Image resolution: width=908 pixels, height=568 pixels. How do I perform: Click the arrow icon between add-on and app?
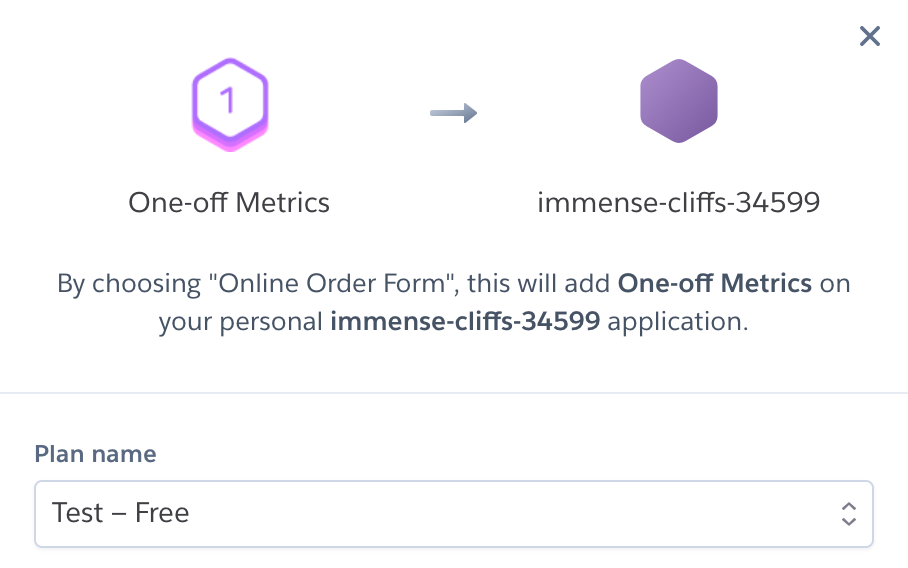(x=453, y=112)
